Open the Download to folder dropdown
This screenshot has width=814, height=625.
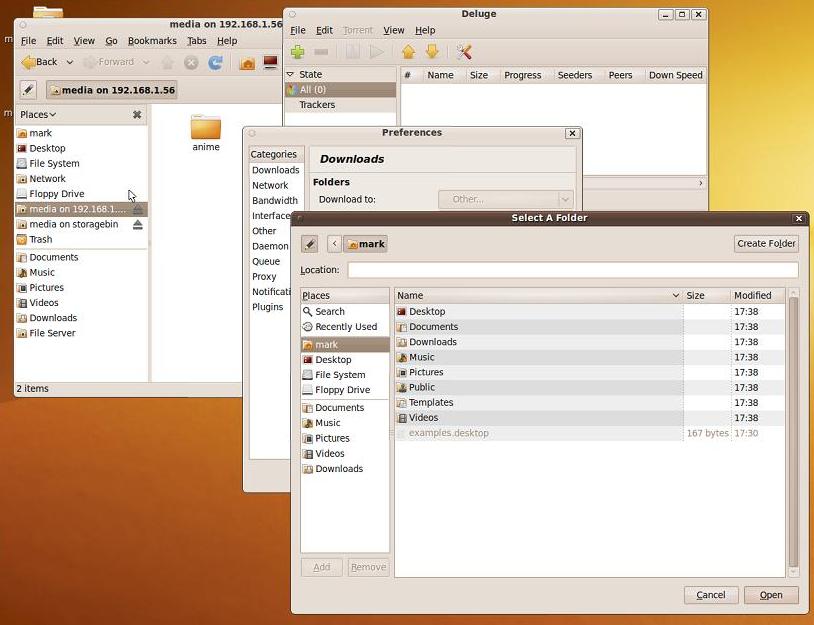point(506,199)
